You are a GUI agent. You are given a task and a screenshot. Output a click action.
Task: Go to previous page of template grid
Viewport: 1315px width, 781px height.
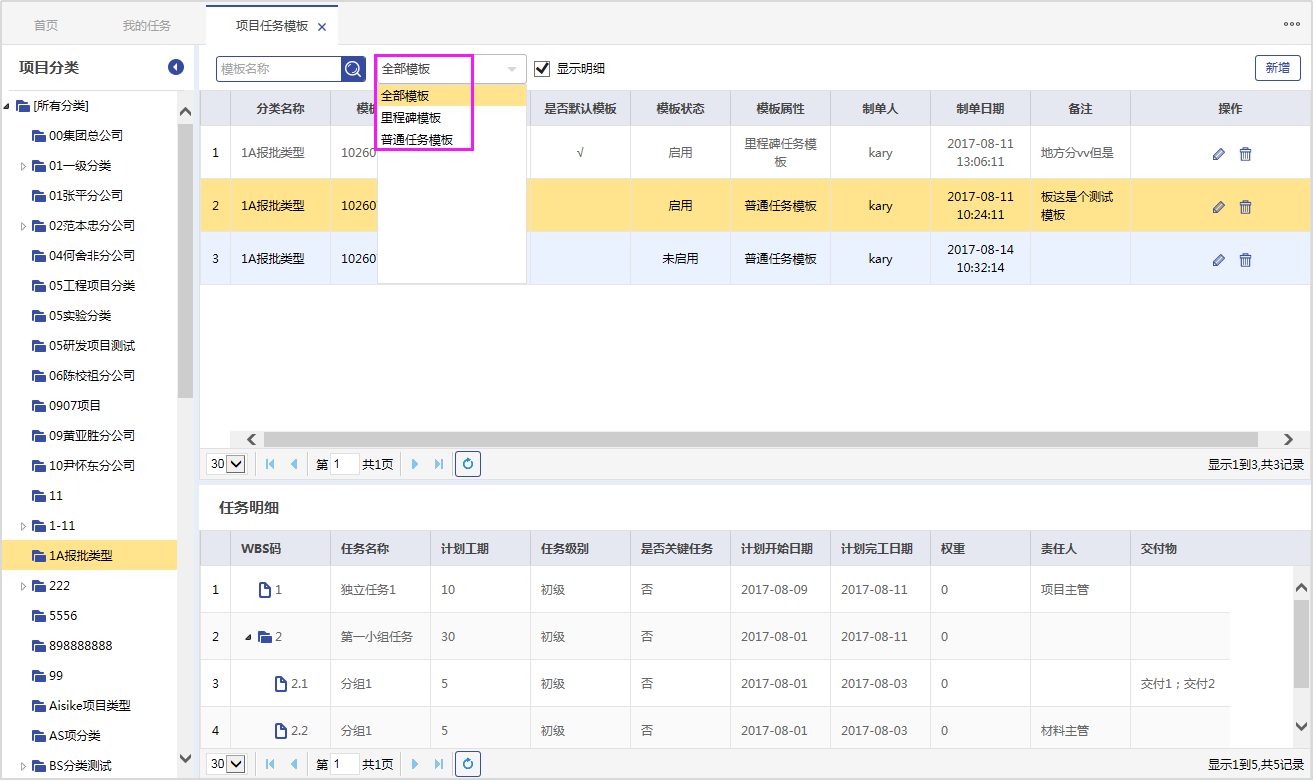293,464
